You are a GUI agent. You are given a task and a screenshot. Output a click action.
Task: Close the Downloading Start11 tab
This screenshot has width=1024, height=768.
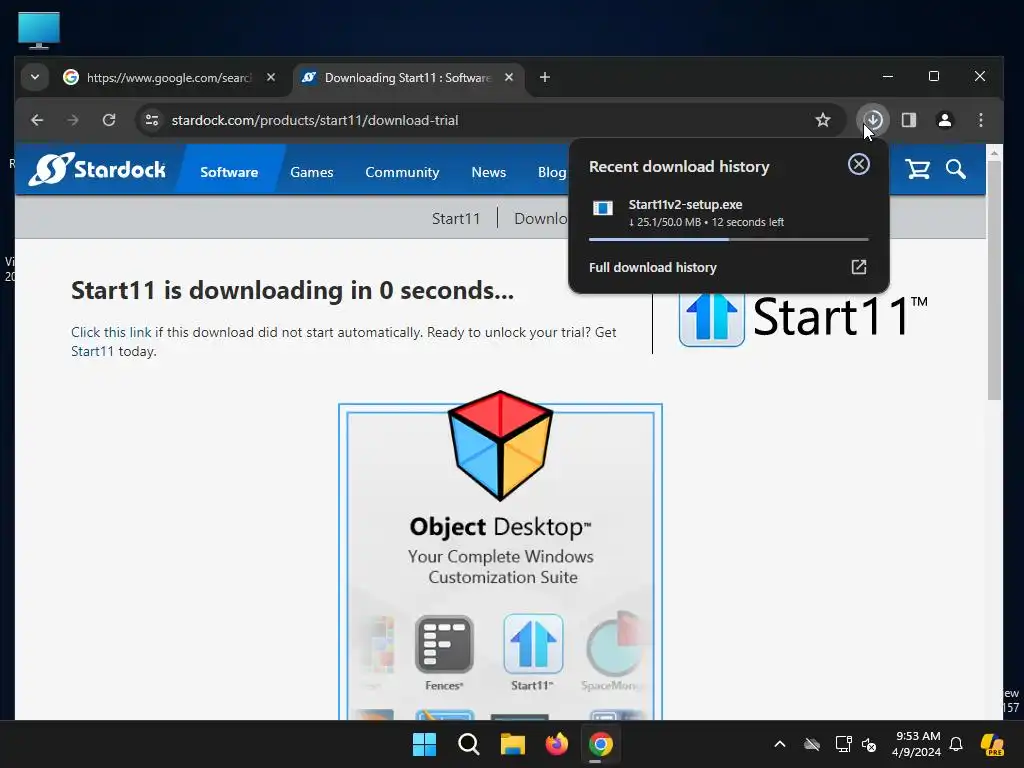coord(509,77)
